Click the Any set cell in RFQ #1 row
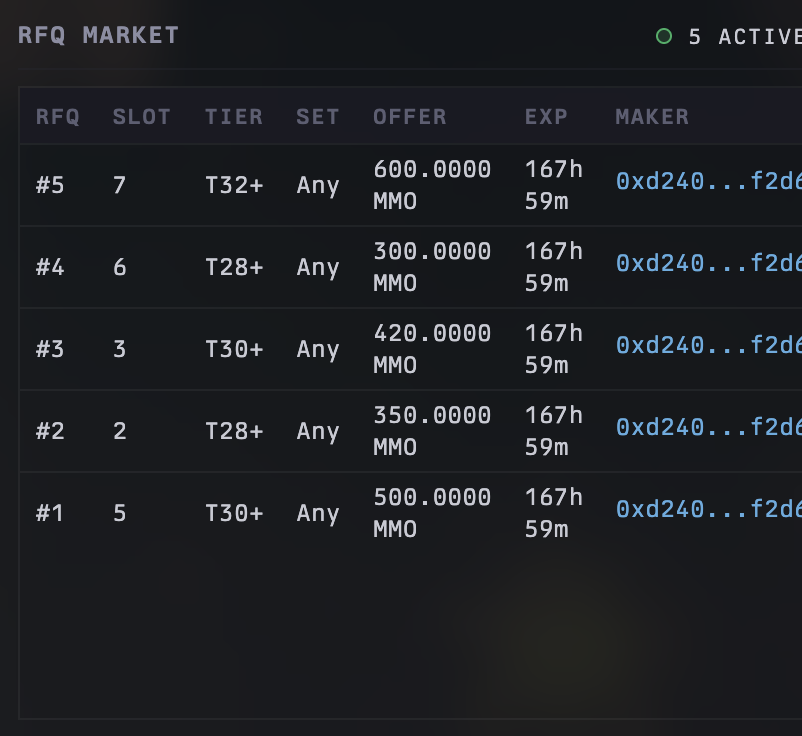802x736 pixels. tap(318, 514)
